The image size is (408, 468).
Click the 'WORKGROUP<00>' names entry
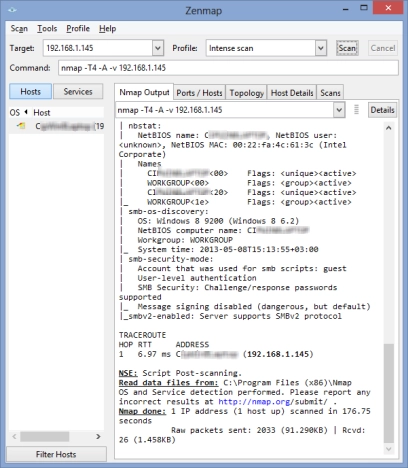[178, 183]
